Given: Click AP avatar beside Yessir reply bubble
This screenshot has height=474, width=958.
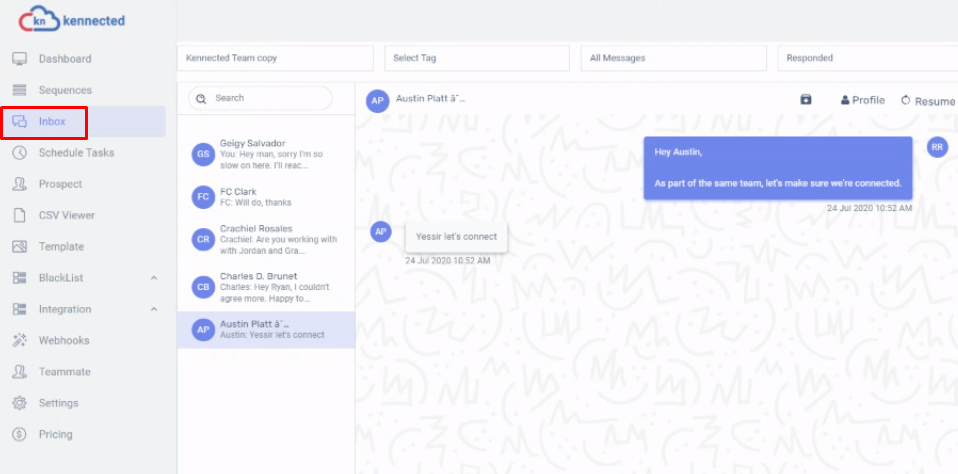Looking at the screenshot, I should click(381, 232).
